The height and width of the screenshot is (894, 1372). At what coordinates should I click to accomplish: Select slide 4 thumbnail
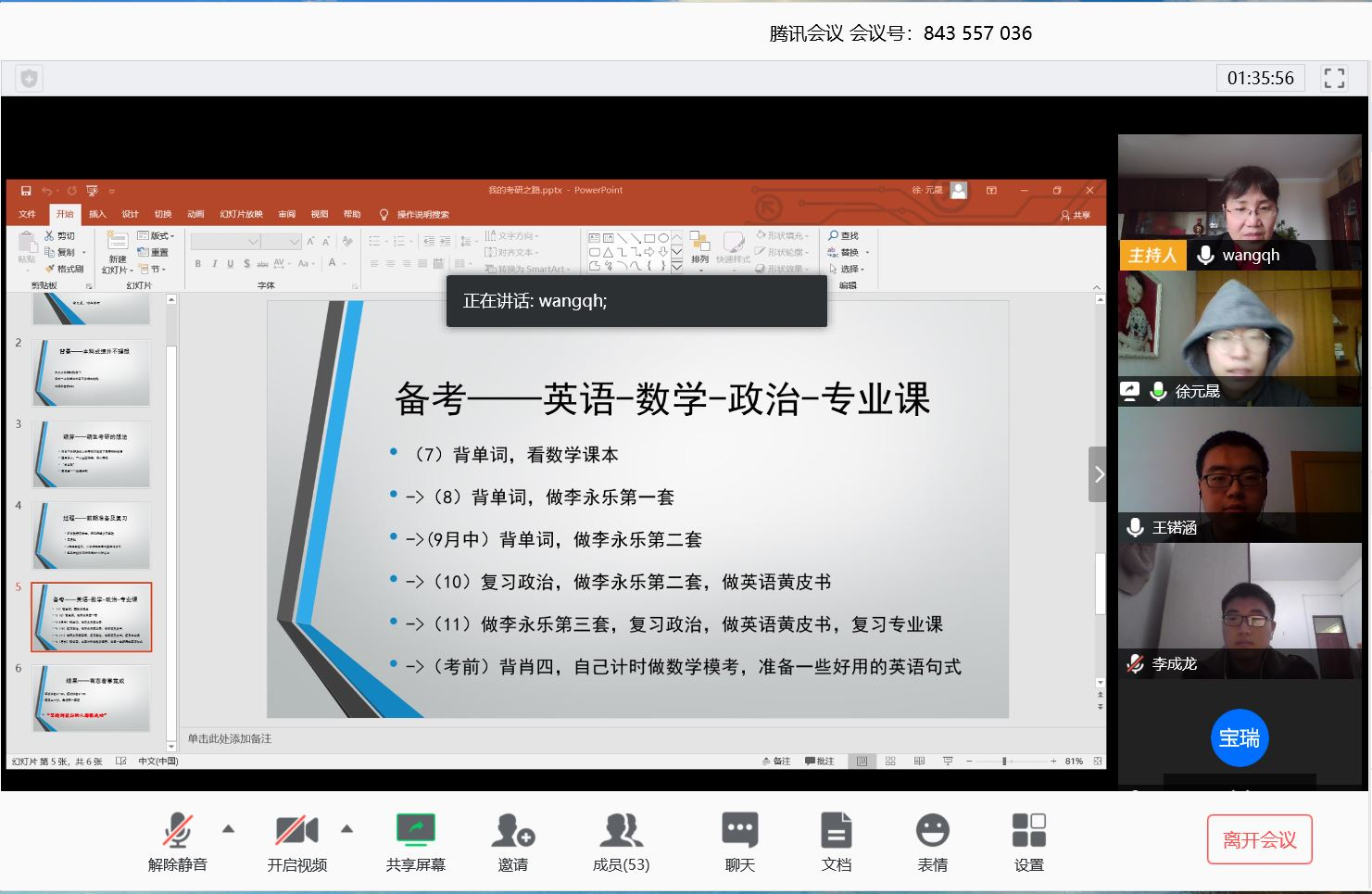91,535
